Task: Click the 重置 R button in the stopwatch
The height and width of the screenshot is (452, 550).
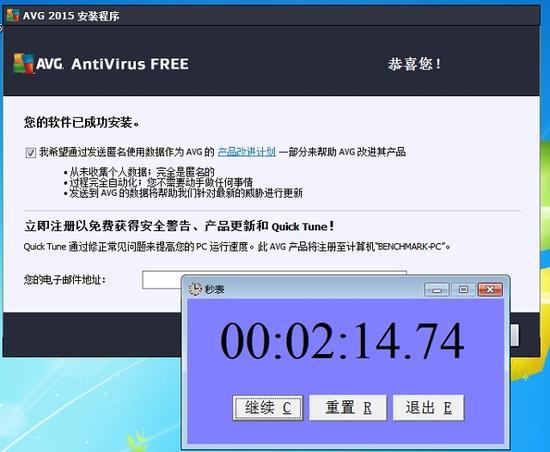Action: (348, 407)
